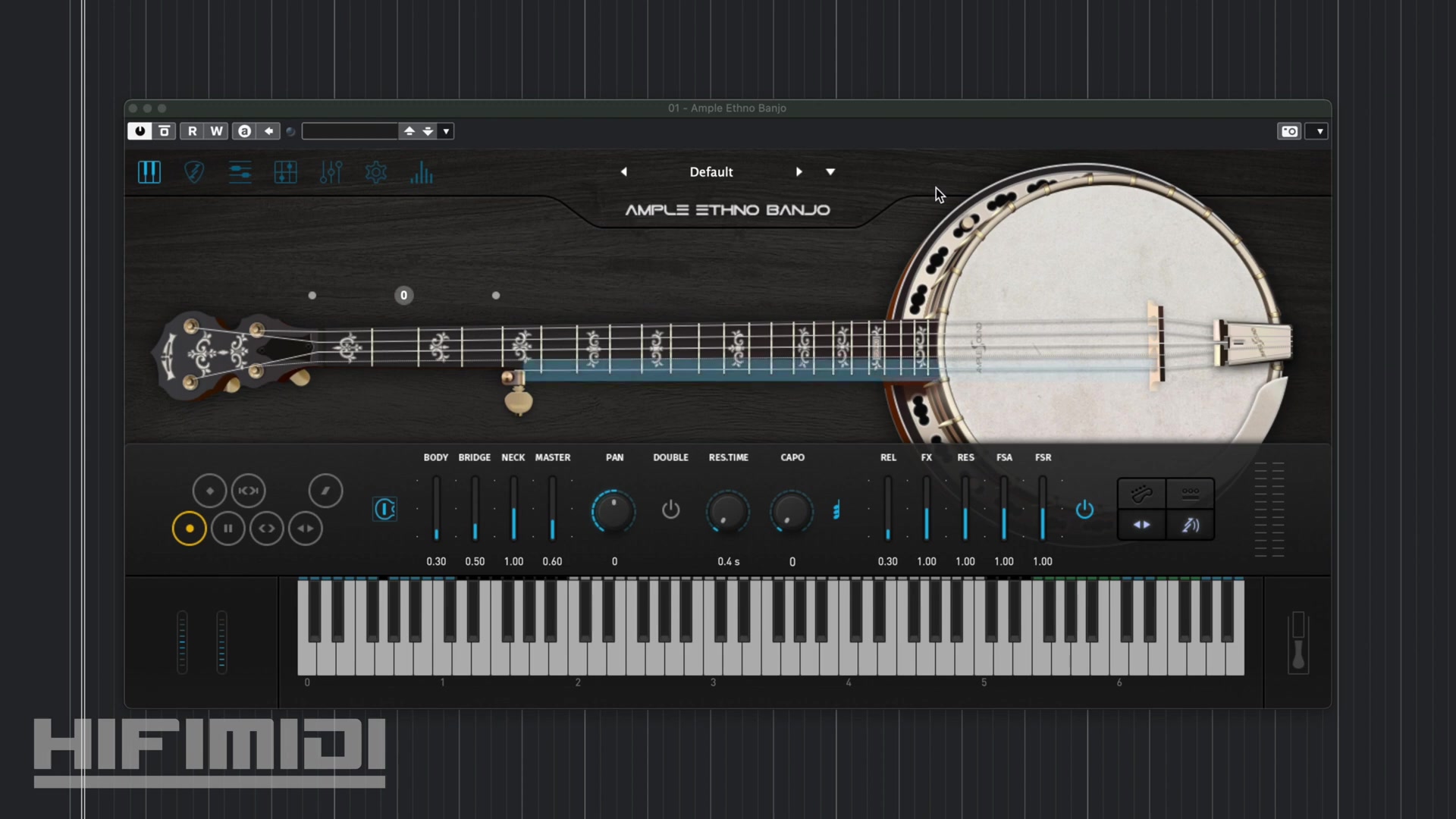Image resolution: width=1456 pixels, height=819 pixels.
Task: Switch to the Strummer pick icon tab
Action: click(194, 173)
